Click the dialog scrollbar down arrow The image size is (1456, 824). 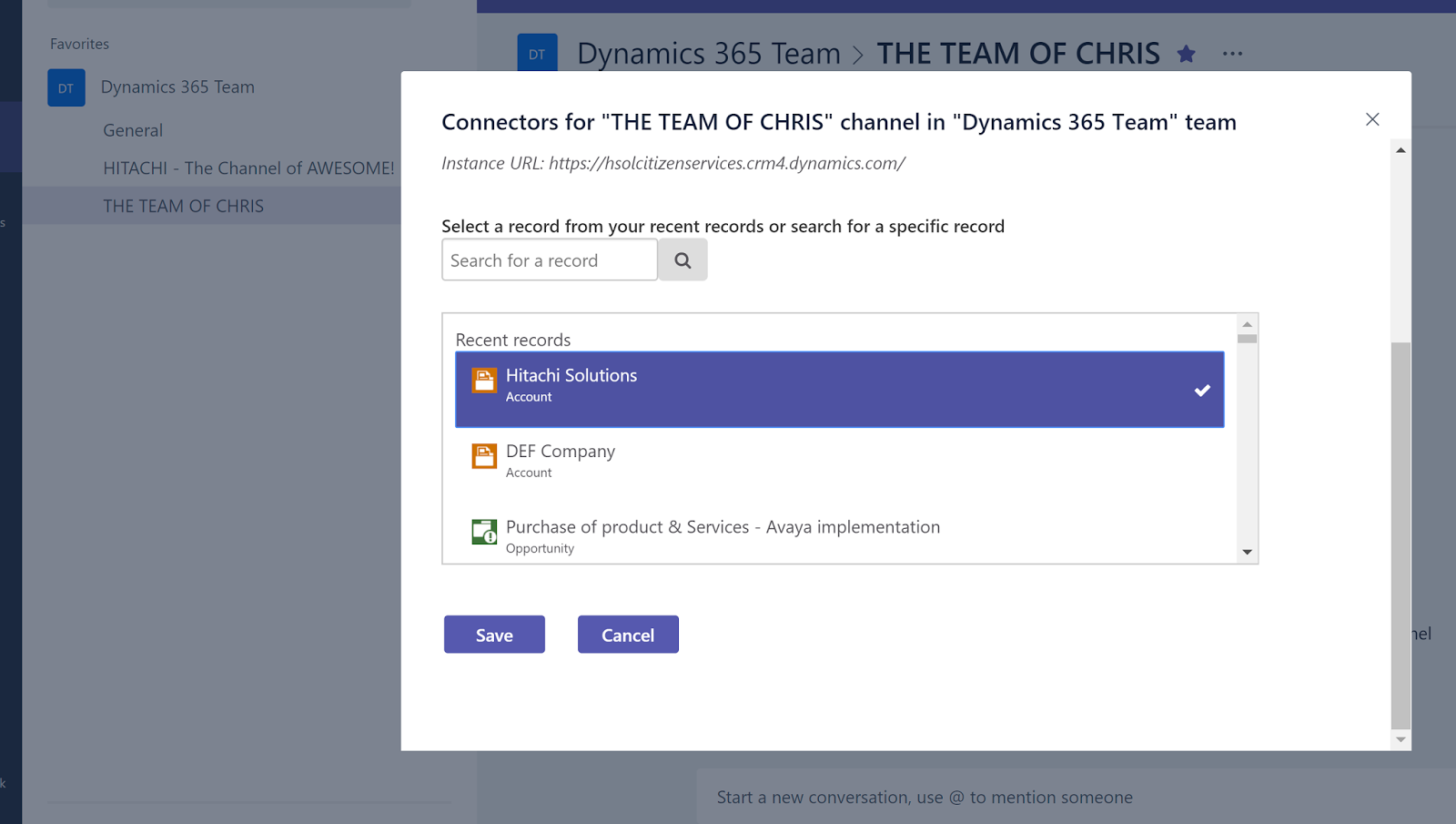(x=1401, y=740)
